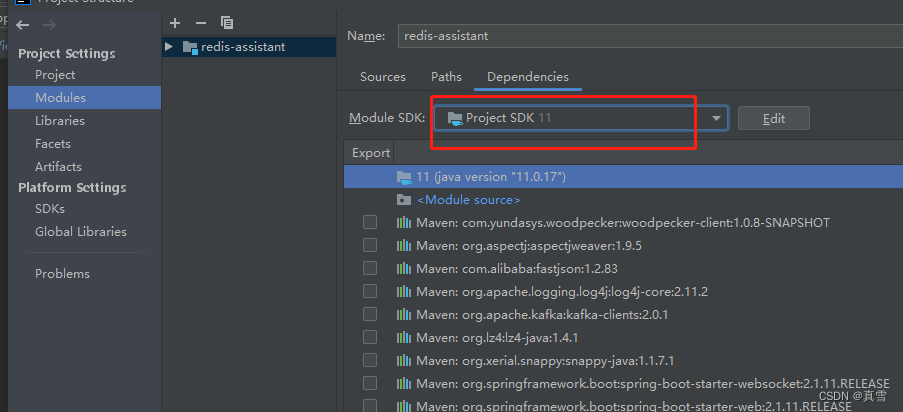Select redis-assistant module name in tree
This screenshot has width=903, height=412.
click(243, 47)
